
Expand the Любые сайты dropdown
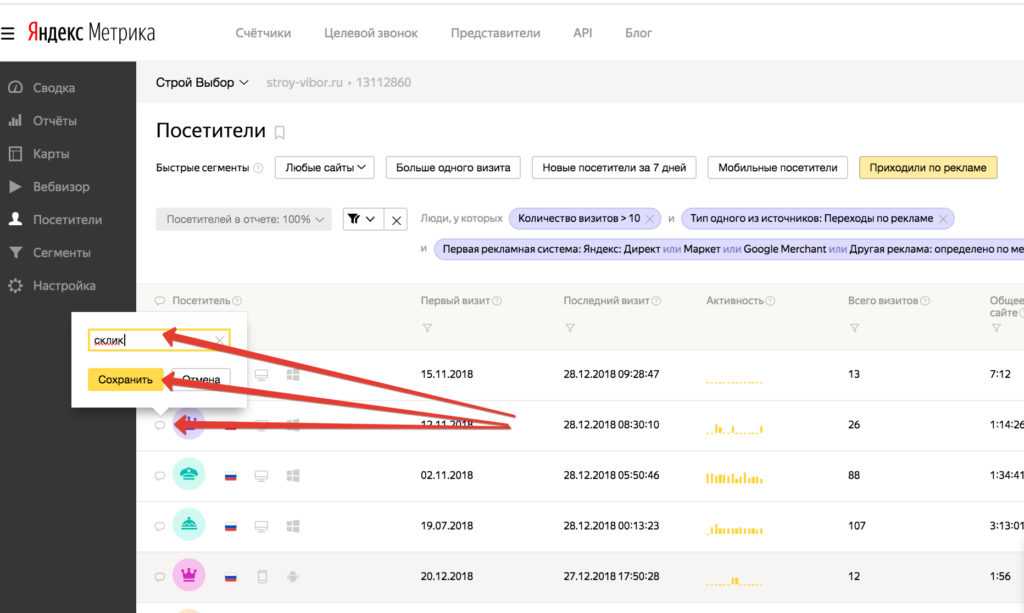325,168
